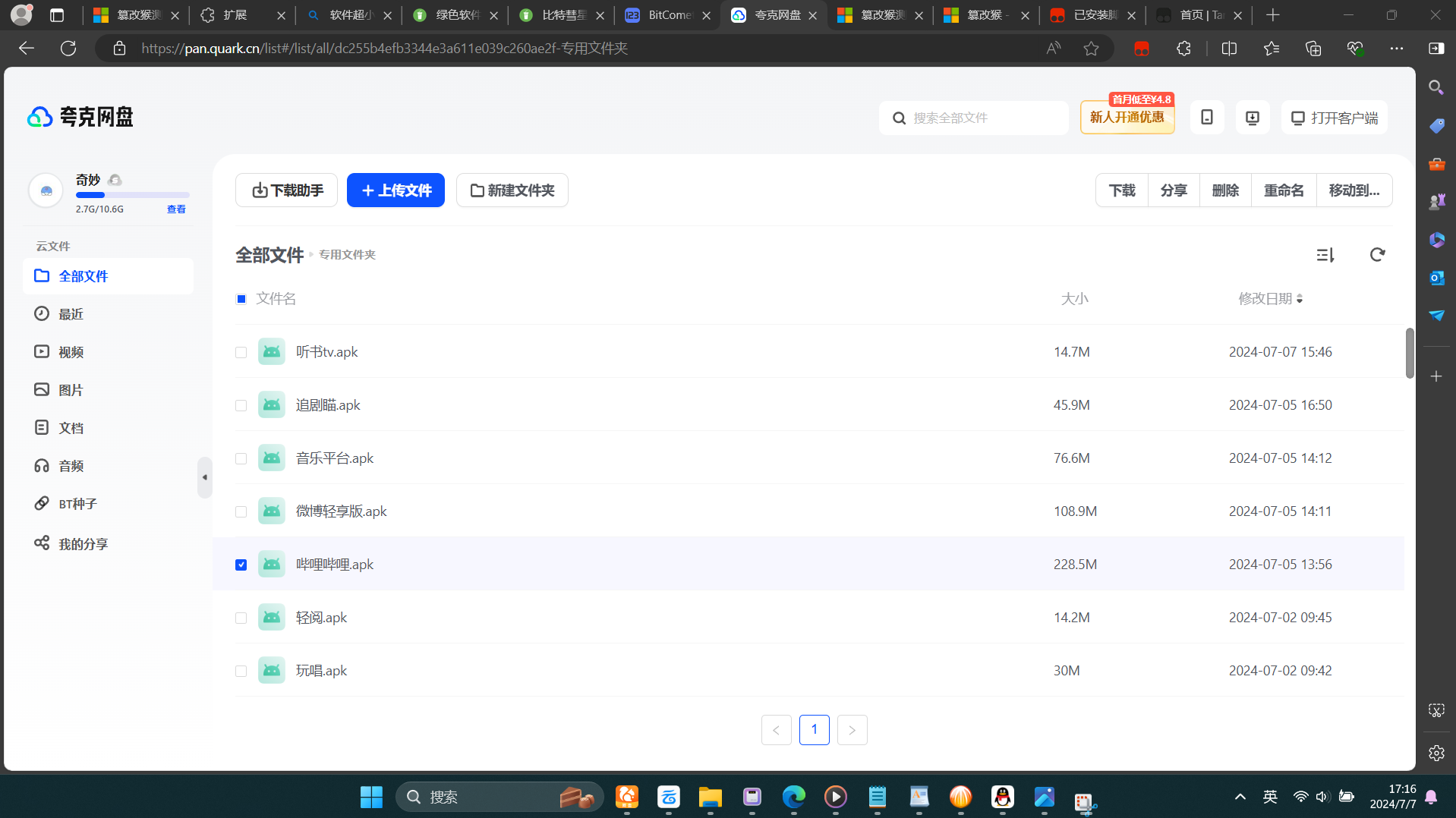1456x818 pixels.
Task: Click the 查看 storage link
Action: (x=176, y=209)
